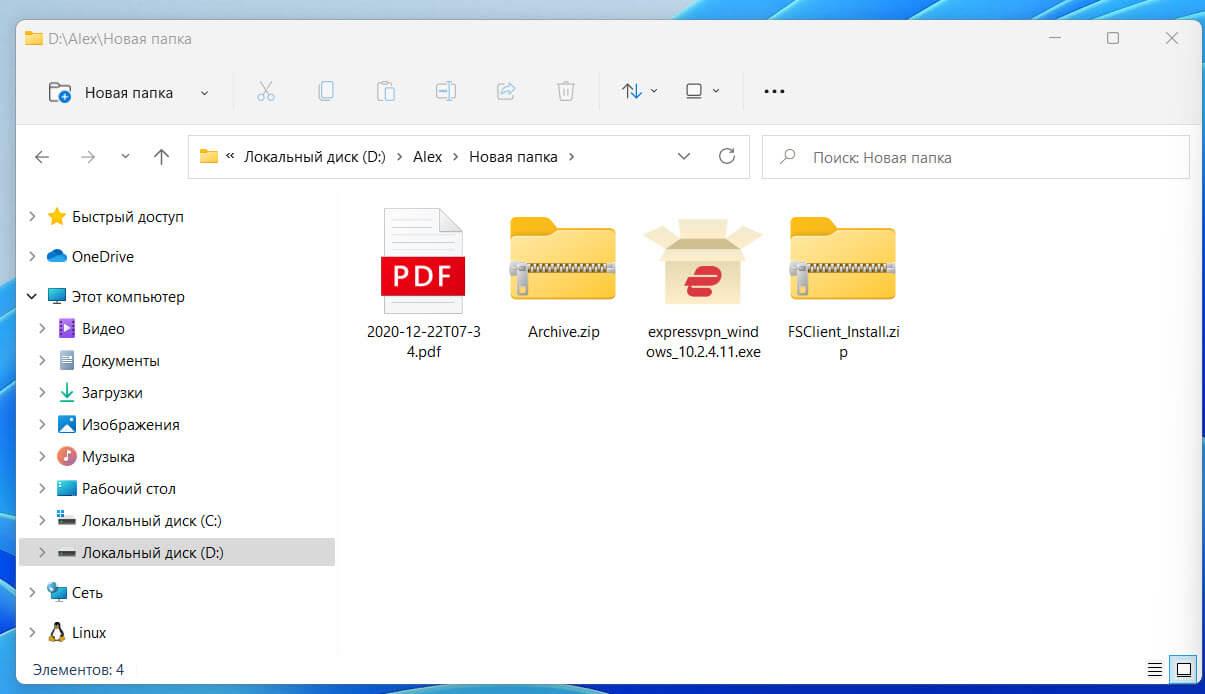Click the 2020-12-22T07-34.pdf file name label
Image resolution: width=1205 pixels, height=694 pixels.
pyautogui.click(x=424, y=342)
